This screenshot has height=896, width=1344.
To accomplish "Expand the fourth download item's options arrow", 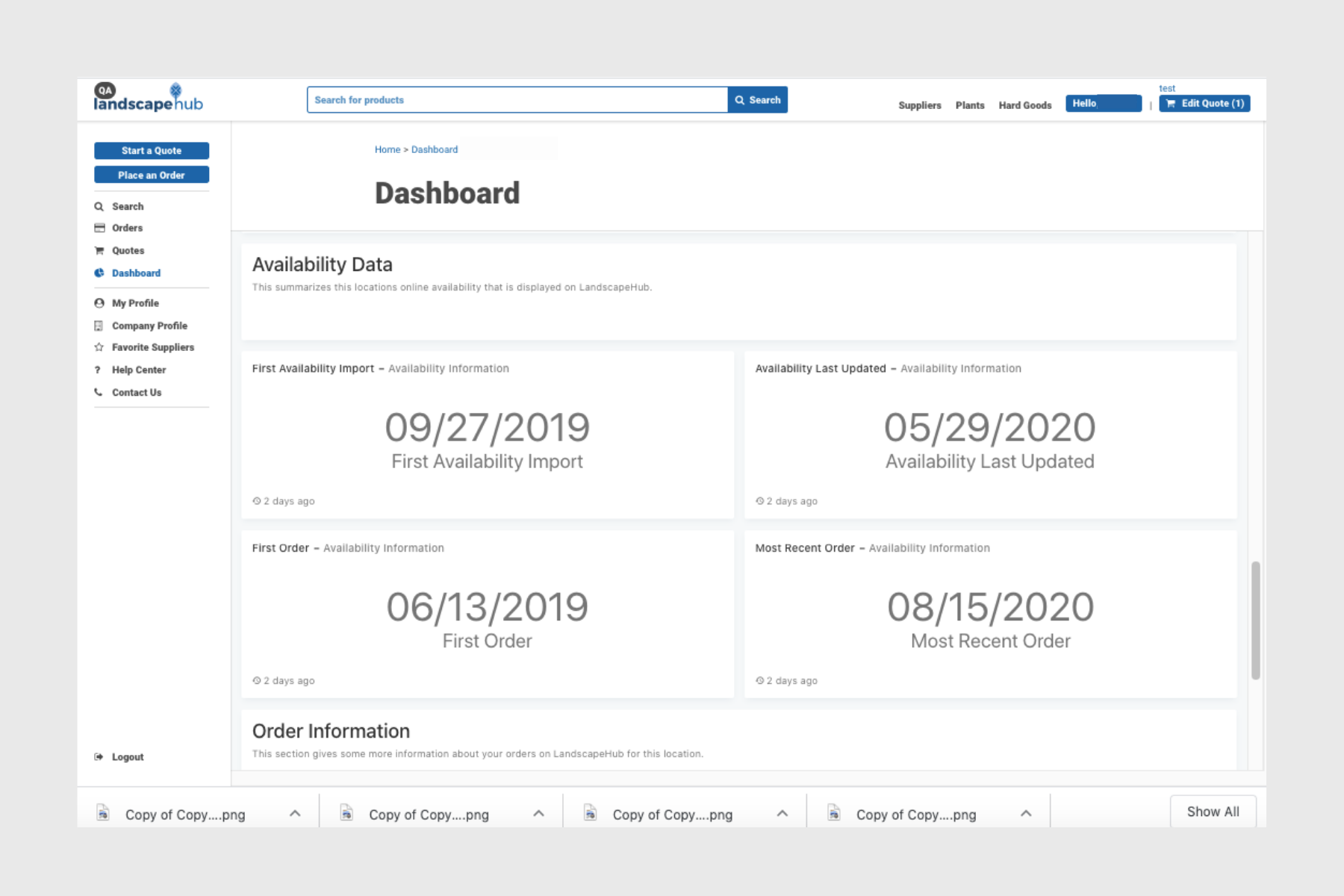I will pos(1026,814).
